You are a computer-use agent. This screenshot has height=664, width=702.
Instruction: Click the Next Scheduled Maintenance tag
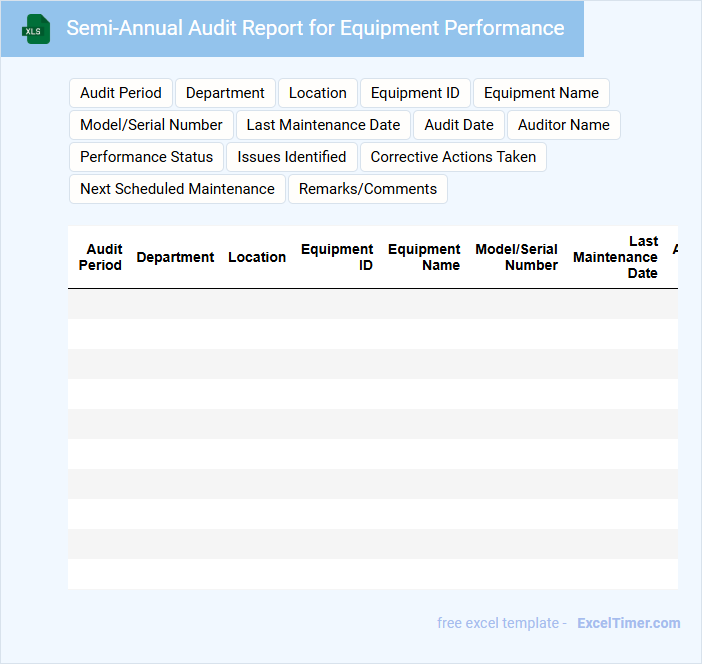[177, 189]
